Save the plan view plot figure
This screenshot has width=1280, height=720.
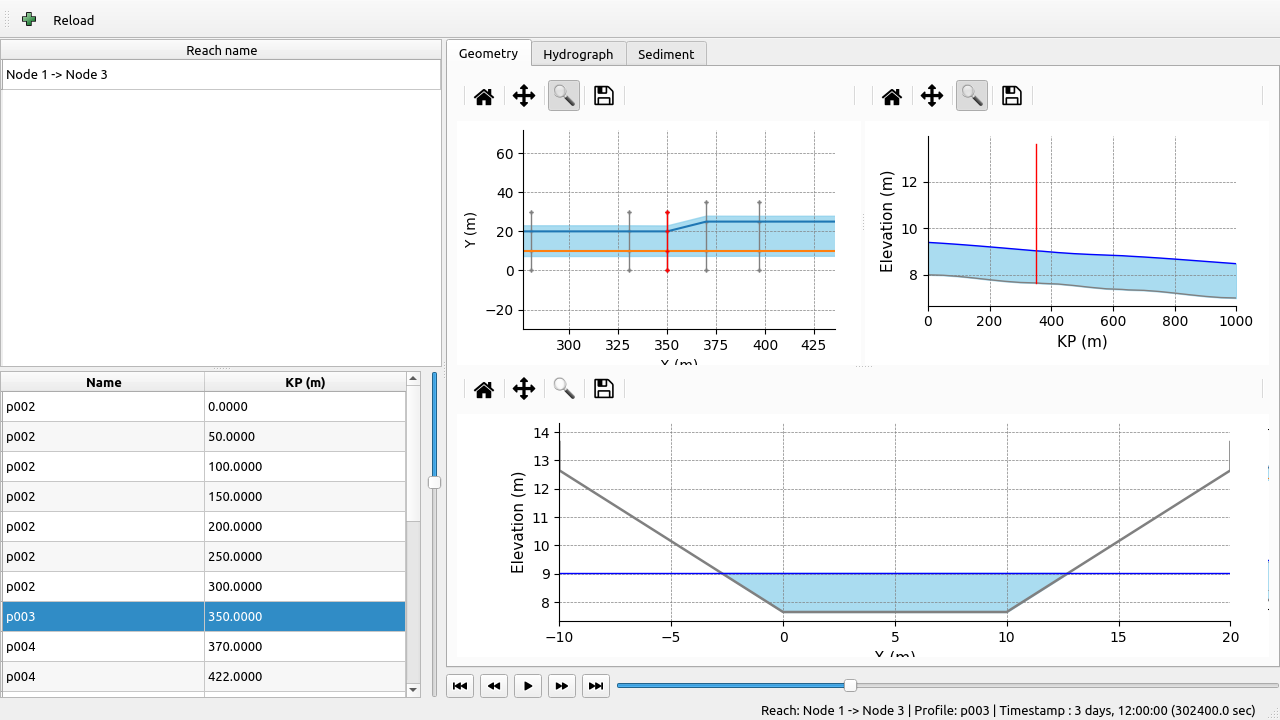604,96
